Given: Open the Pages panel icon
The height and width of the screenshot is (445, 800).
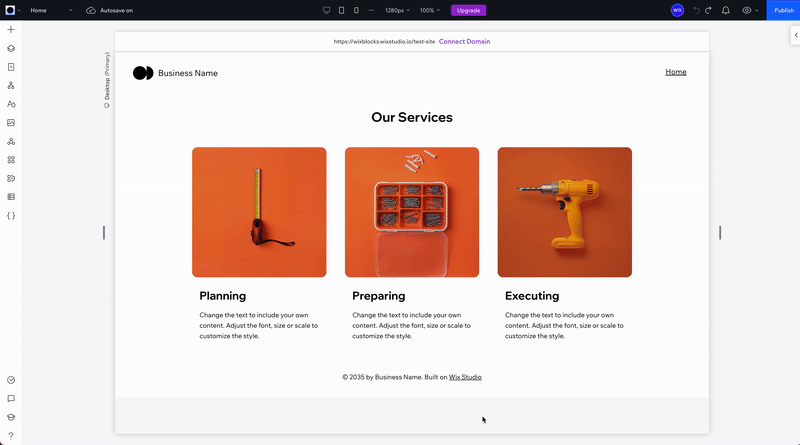Looking at the screenshot, I should tap(11, 67).
